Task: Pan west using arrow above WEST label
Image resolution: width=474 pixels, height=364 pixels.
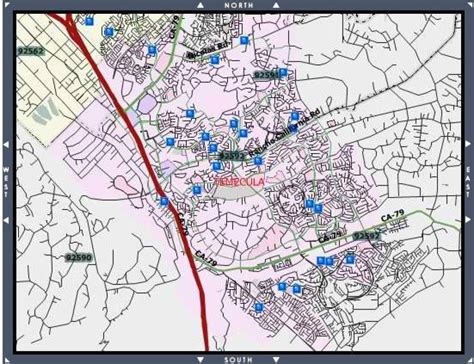Action: pos(6,145)
